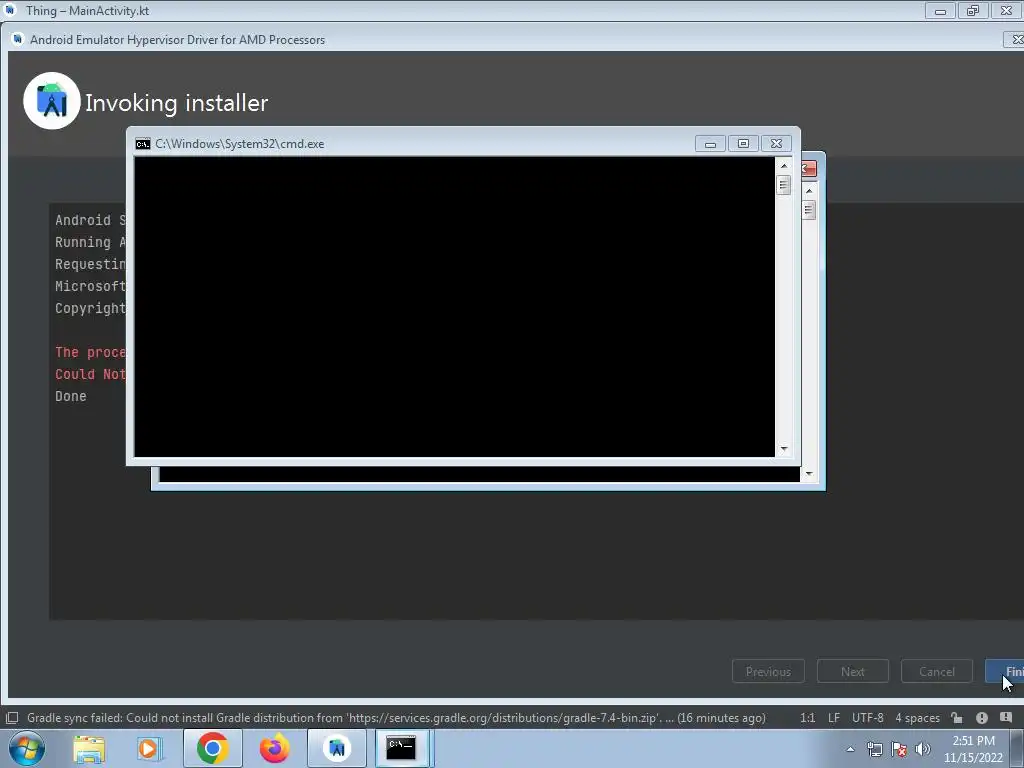Image resolution: width=1024 pixels, height=768 pixels.
Task: Click the 'Android S' log line
Action: (90, 220)
